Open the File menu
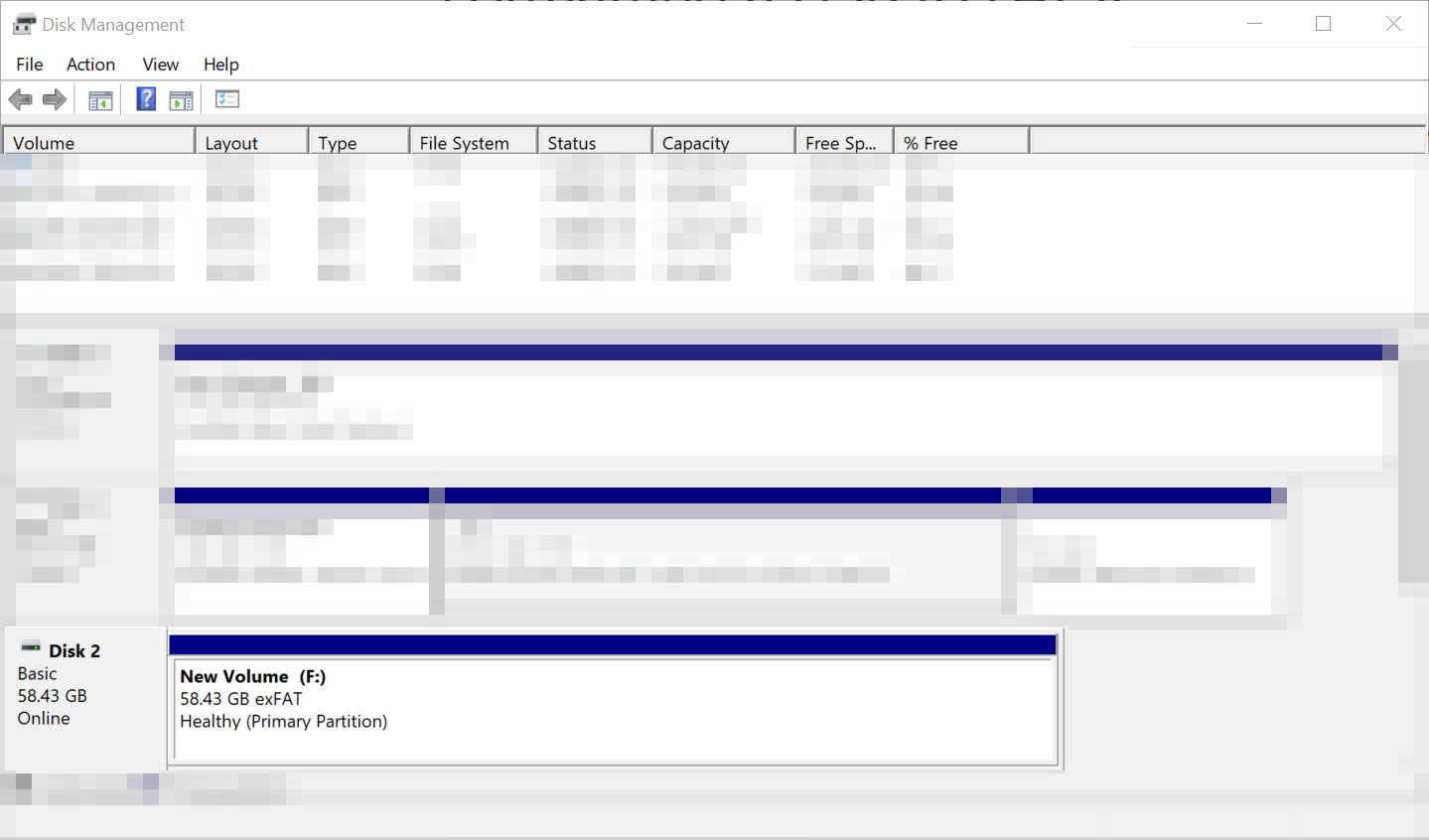This screenshot has width=1429, height=840. (30, 65)
